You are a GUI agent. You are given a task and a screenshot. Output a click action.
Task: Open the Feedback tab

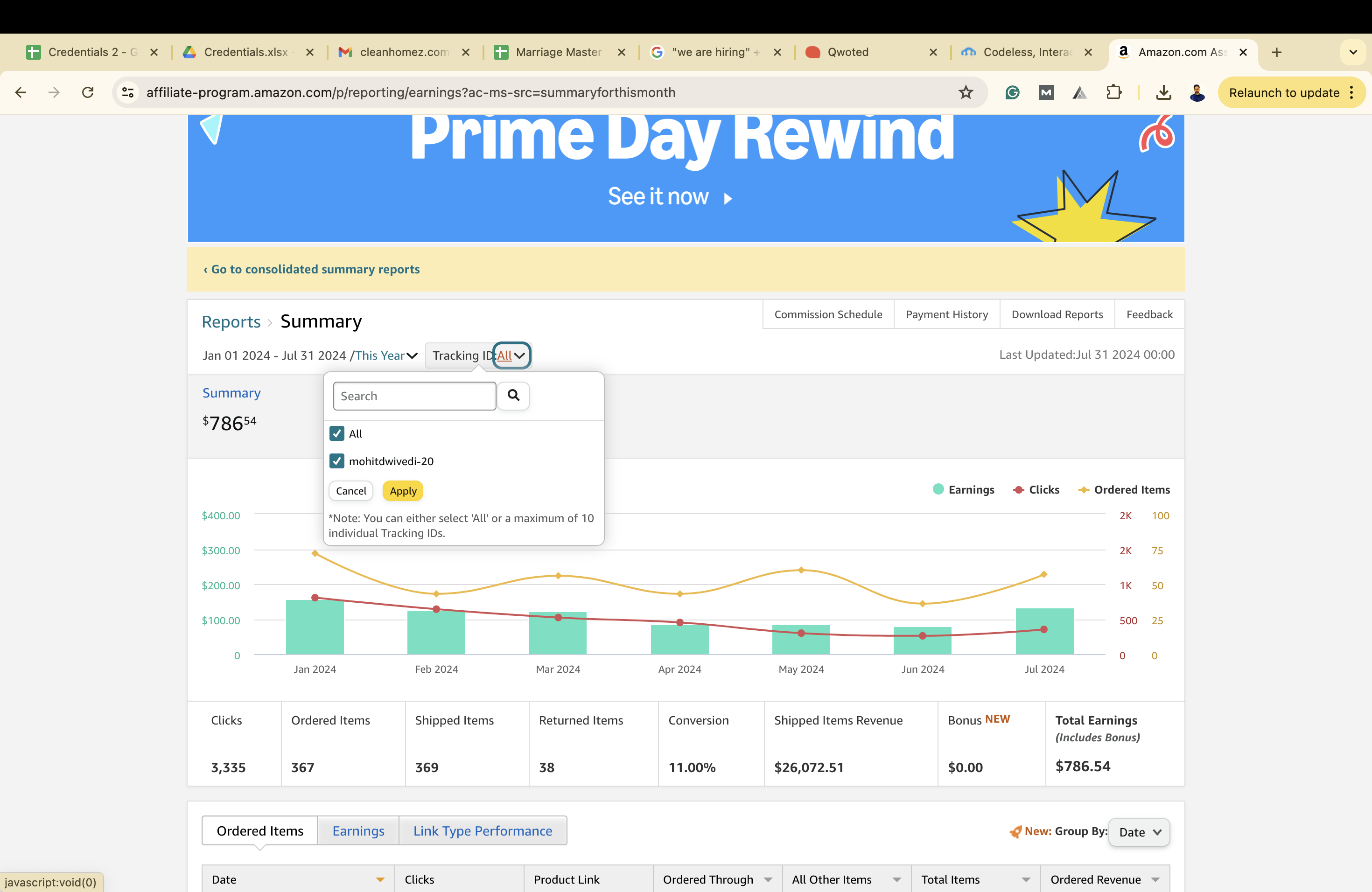click(x=1149, y=314)
